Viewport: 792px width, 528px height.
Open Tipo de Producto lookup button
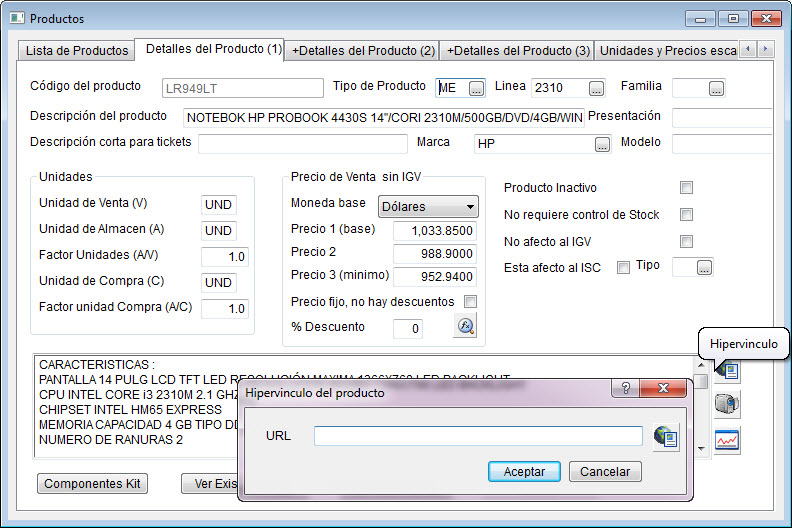coord(476,88)
